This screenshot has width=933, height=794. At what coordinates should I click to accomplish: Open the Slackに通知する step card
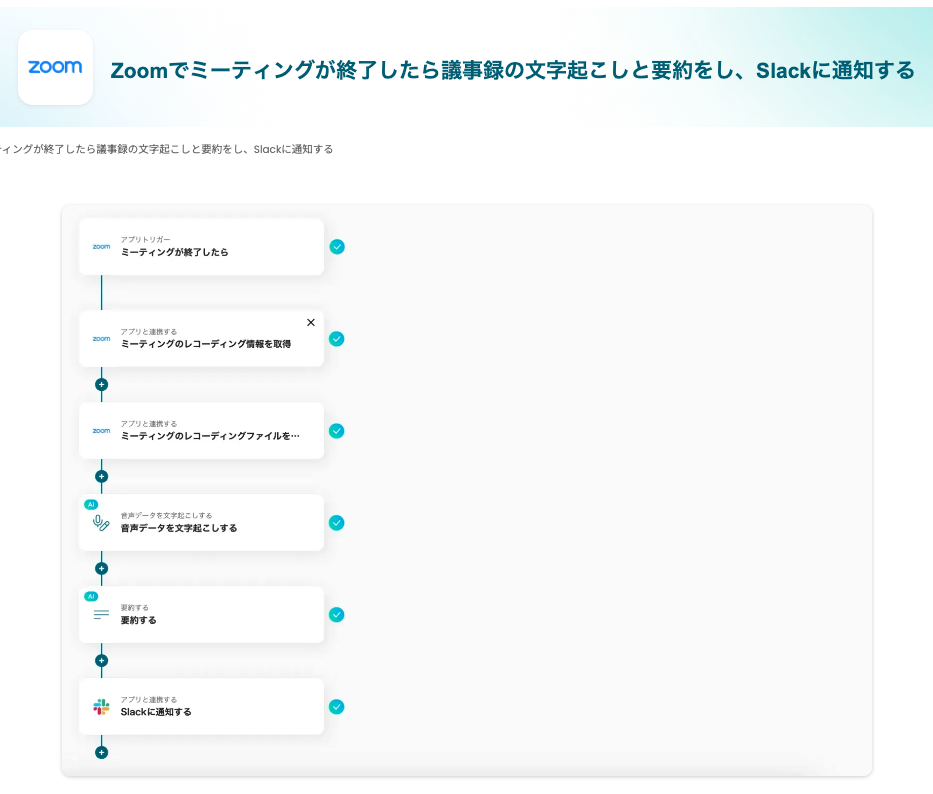coord(201,707)
